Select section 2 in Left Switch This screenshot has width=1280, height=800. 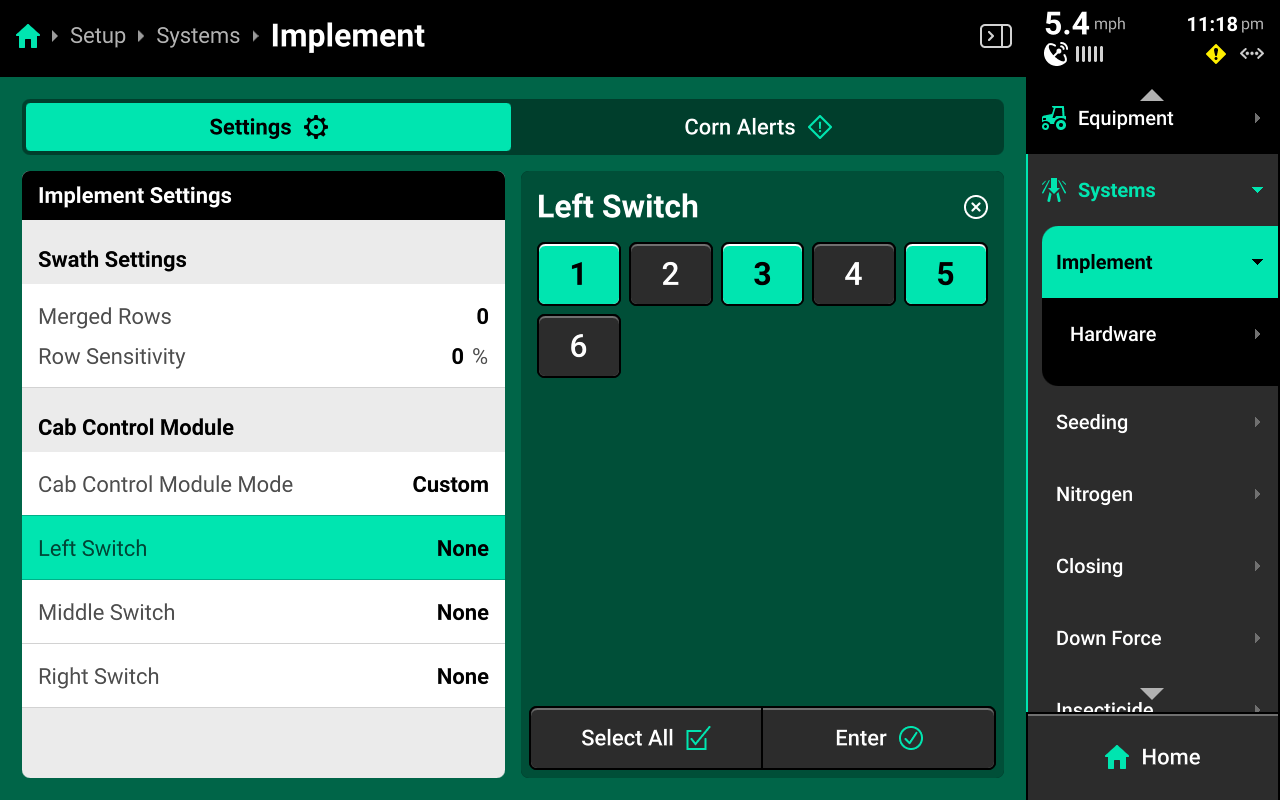coord(671,274)
